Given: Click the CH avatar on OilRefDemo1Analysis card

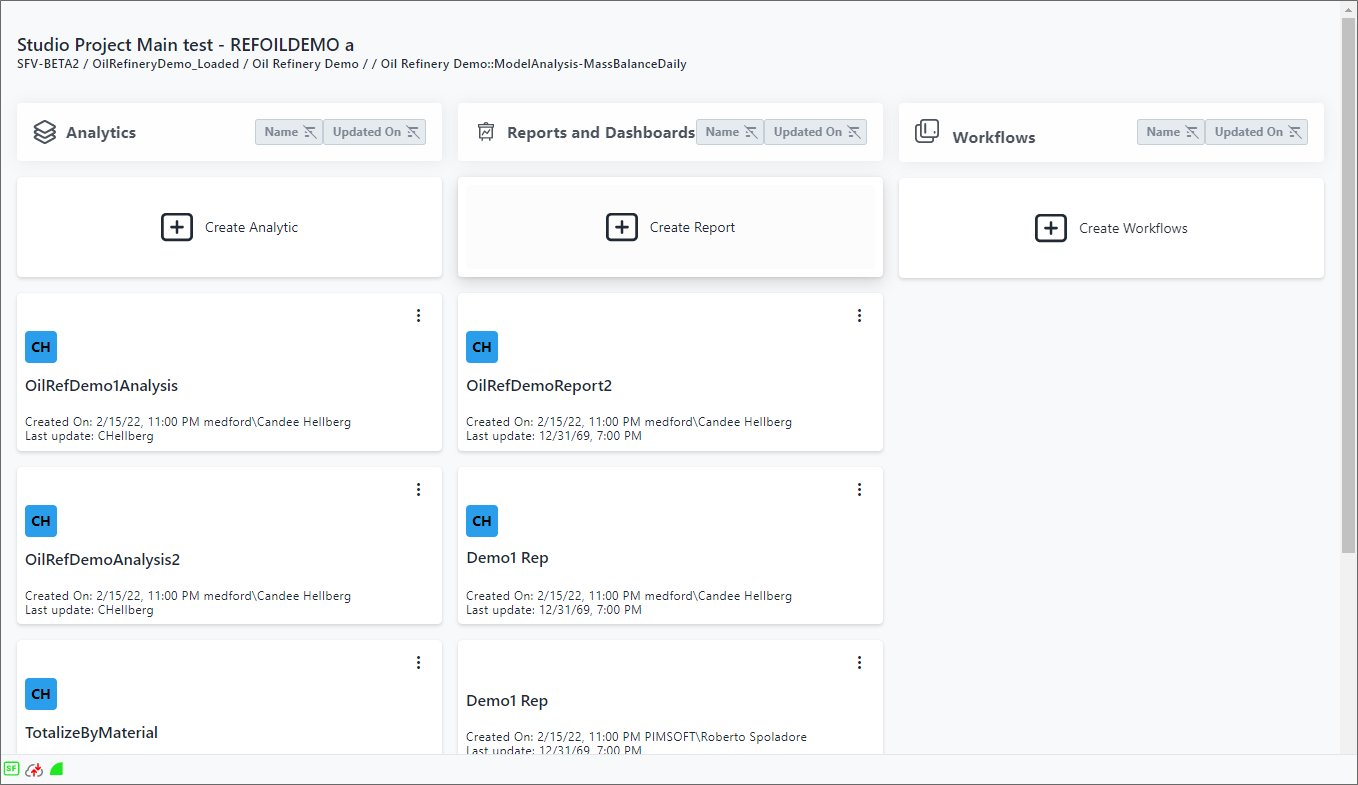Looking at the screenshot, I should pos(41,347).
